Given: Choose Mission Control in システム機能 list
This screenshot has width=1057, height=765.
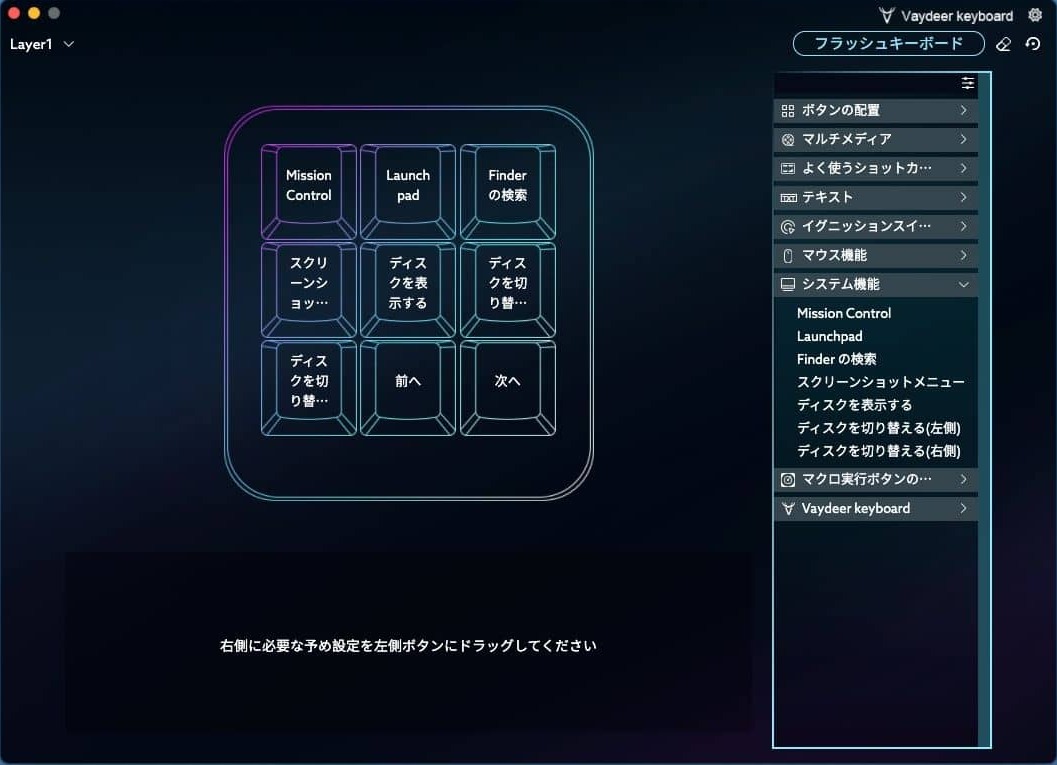Looking at the screenshot, I should click(x=843, y=313).
